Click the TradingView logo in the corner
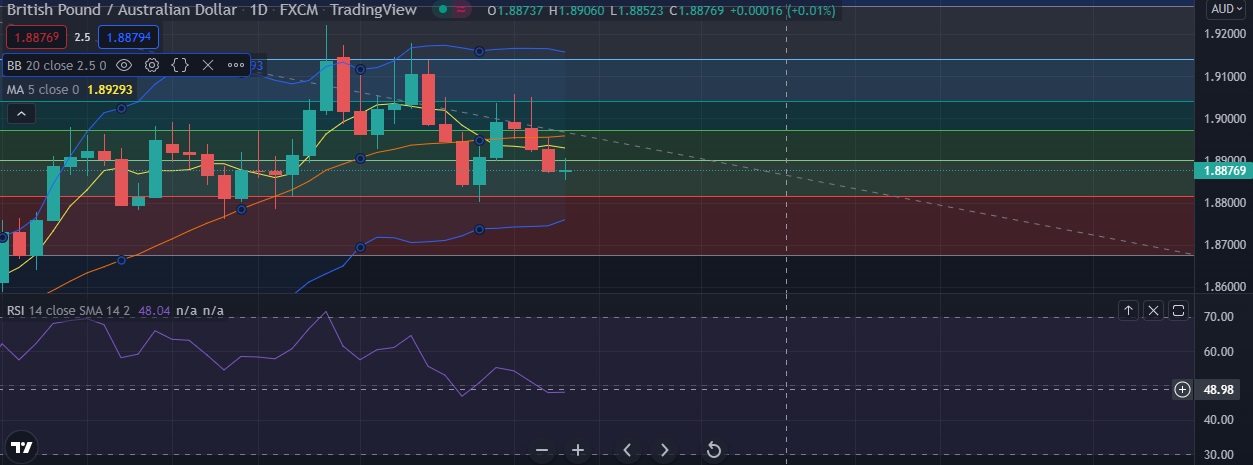The height and width of the screenshot is (465, 1253). click(21, 446)
